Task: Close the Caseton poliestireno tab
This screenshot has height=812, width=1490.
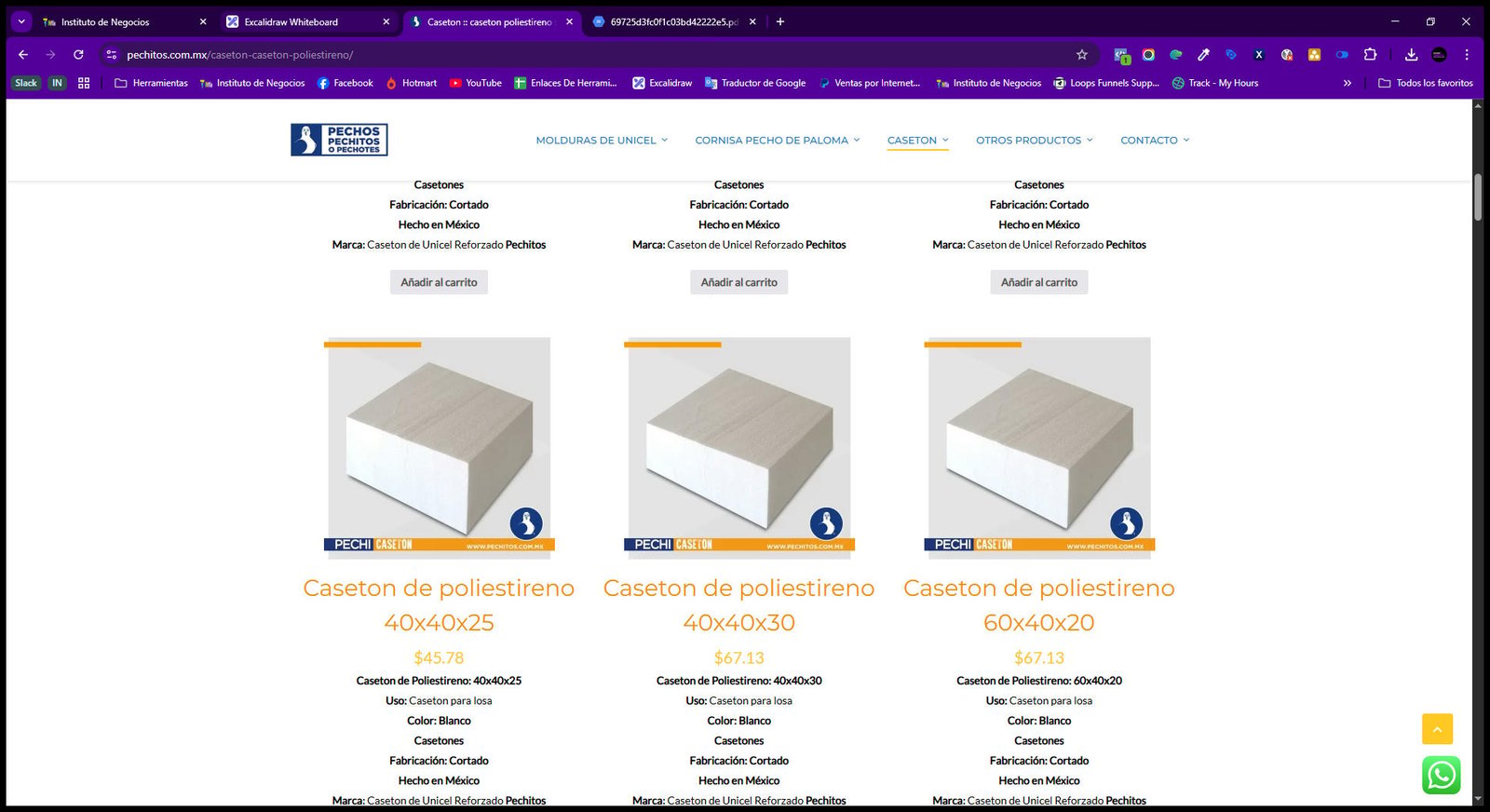Action: (x=570, y=21)
